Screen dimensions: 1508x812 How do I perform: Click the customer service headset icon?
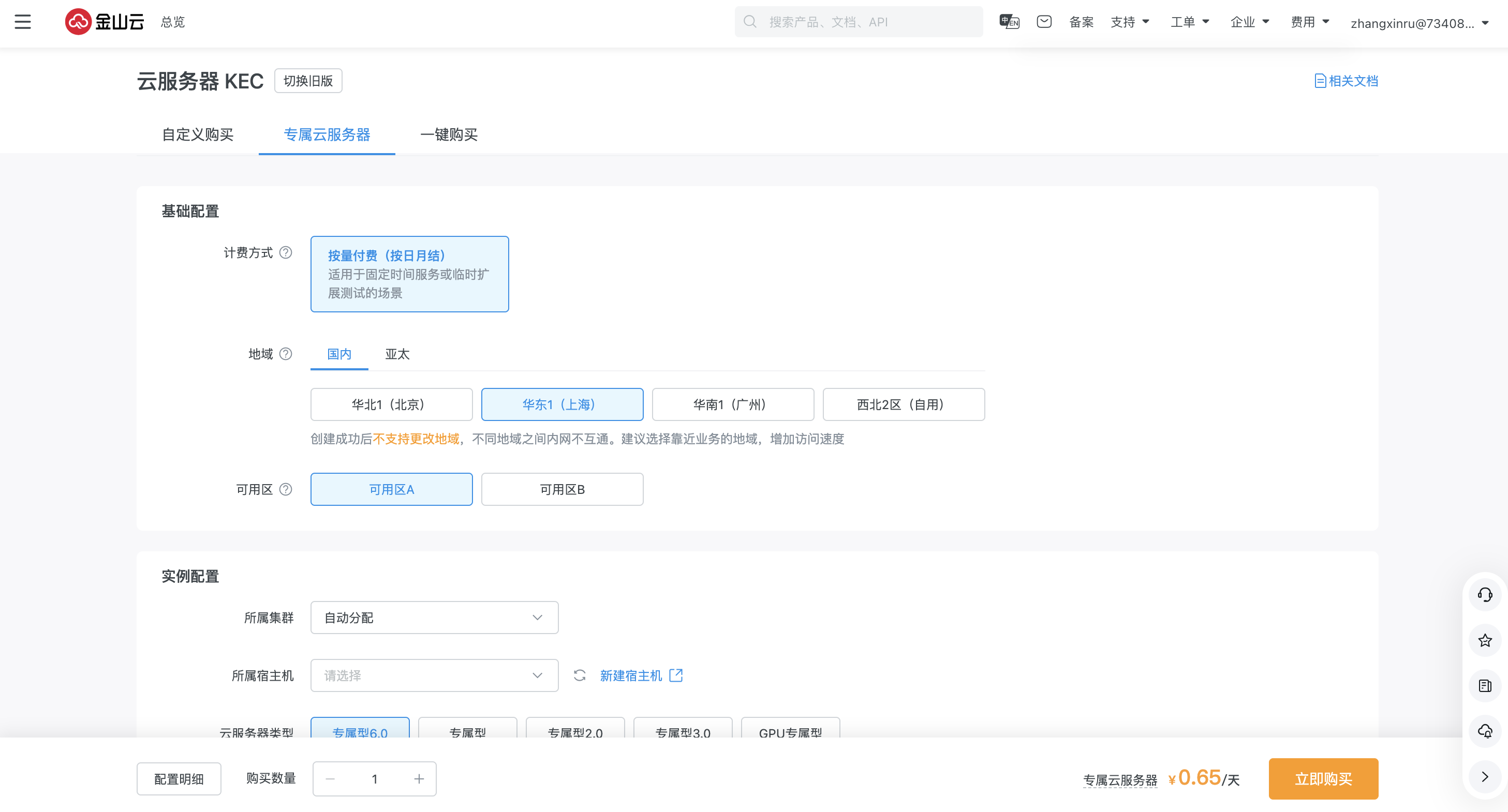point(1485,595)
